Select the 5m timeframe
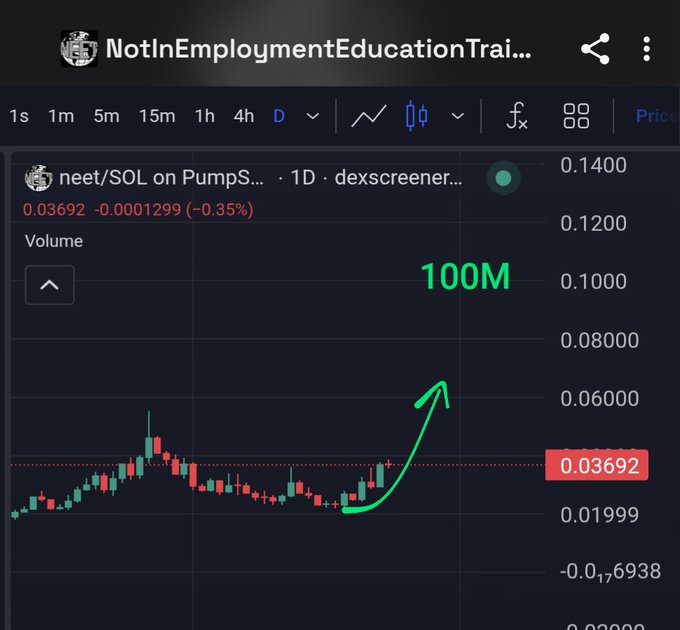Image resolution: width=680 pixels, height=630 pixels. (107, 116)
